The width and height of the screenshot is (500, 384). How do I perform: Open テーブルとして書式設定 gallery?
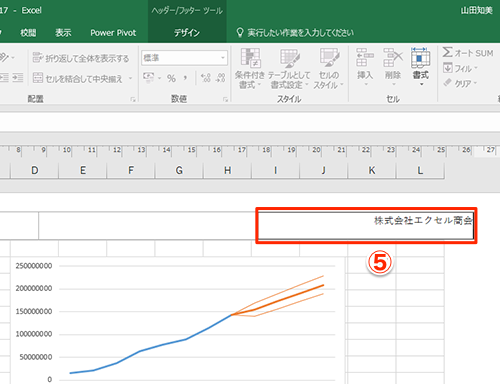point(289,69)
